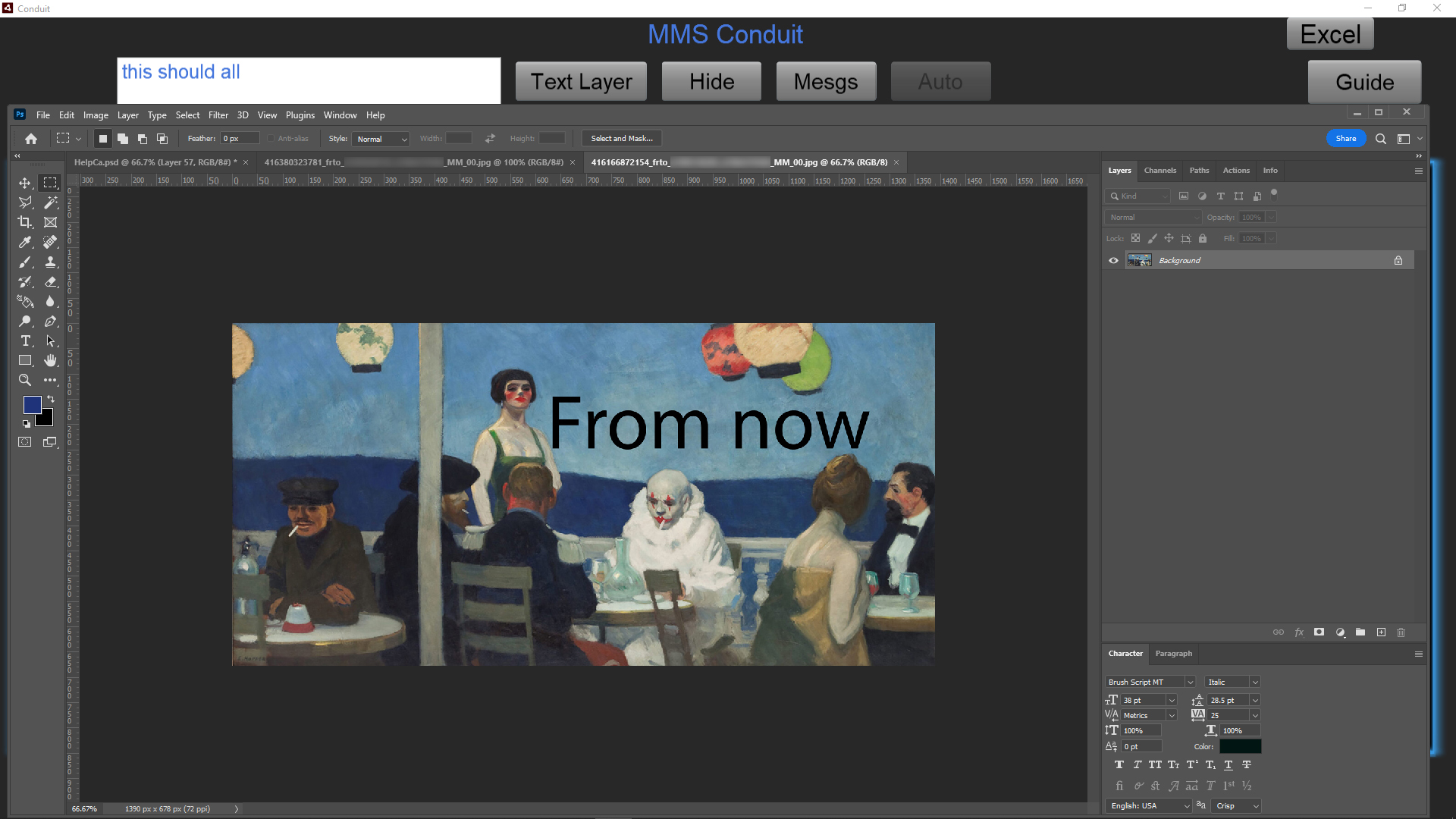Click the Hide button in Conduit
This screenshot has height=819, width=1456.
click(x=711, y=81)
